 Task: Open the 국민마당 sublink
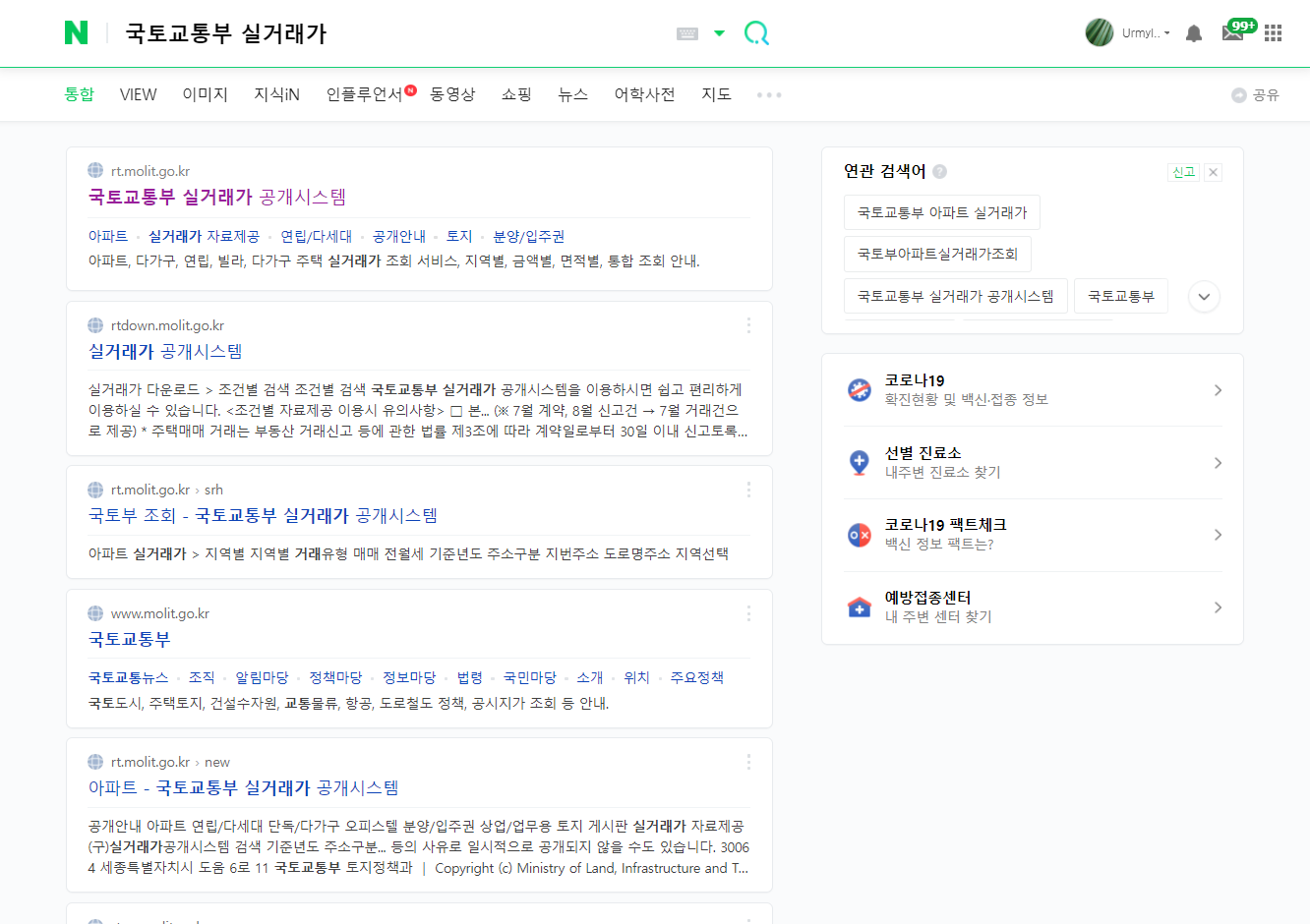[x=530, y=677]
